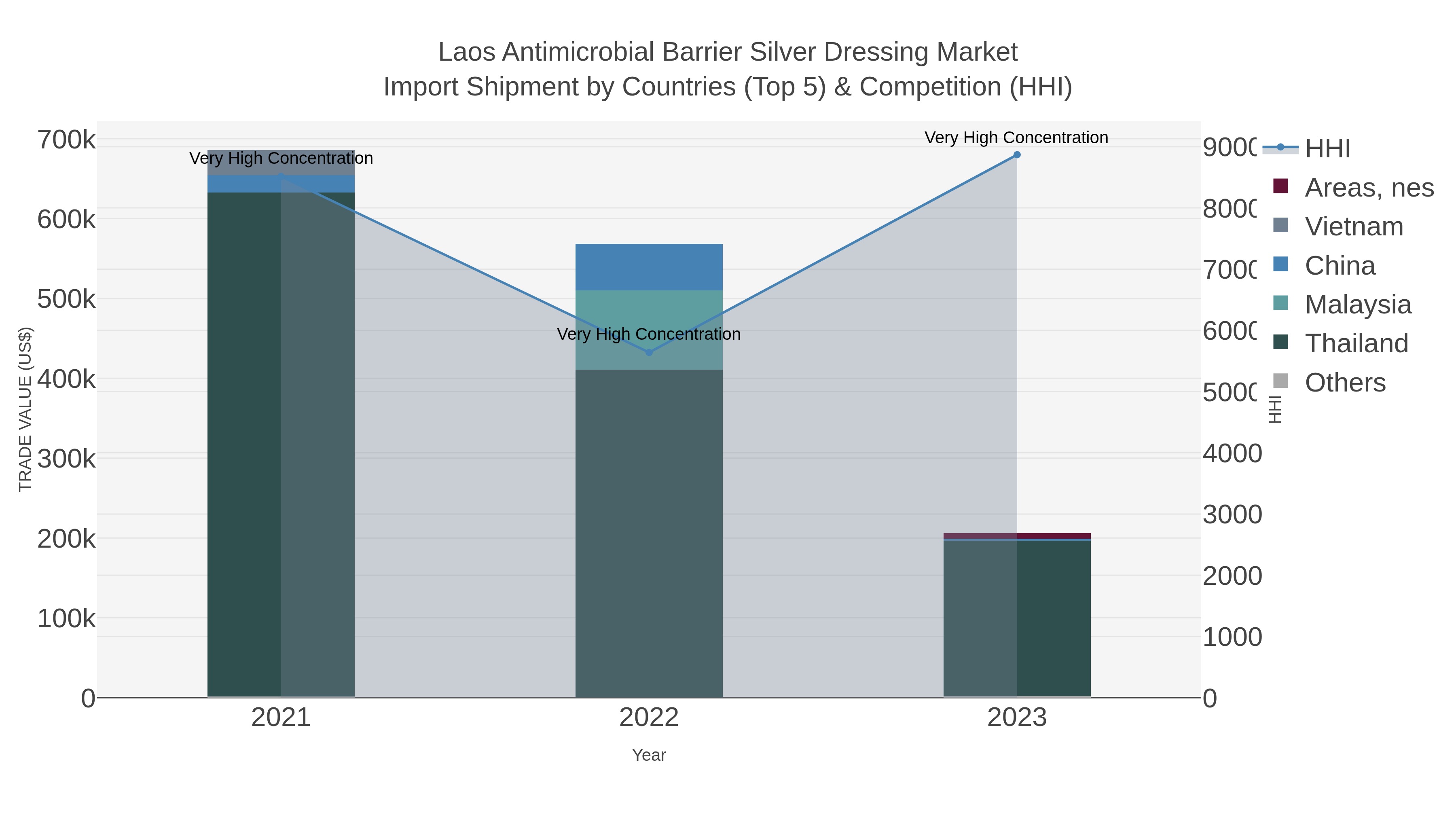
Task: Click the 700k y-axis tick label
Action: point(67,140)
